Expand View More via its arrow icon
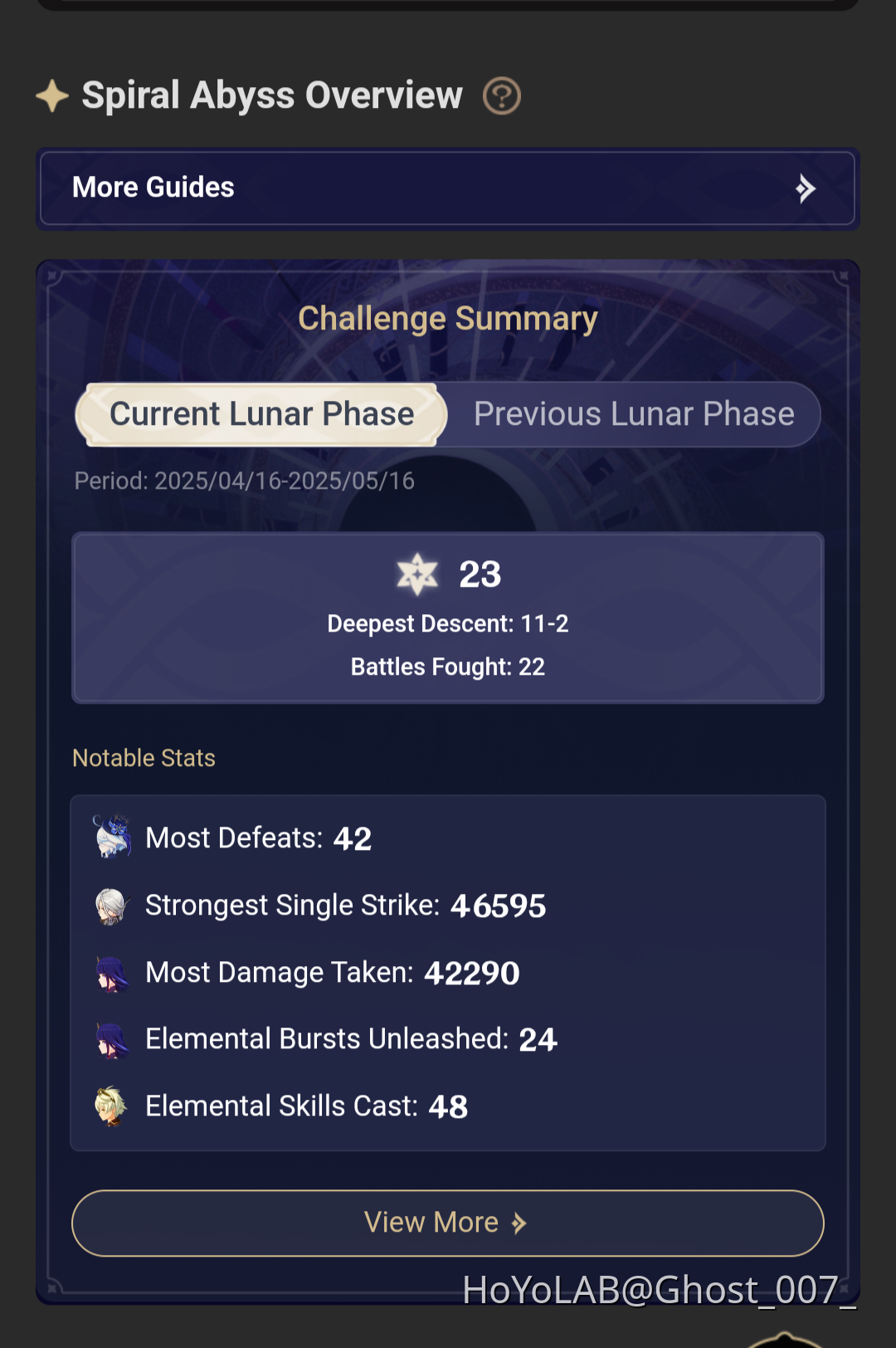 (x=521, y=1222)
